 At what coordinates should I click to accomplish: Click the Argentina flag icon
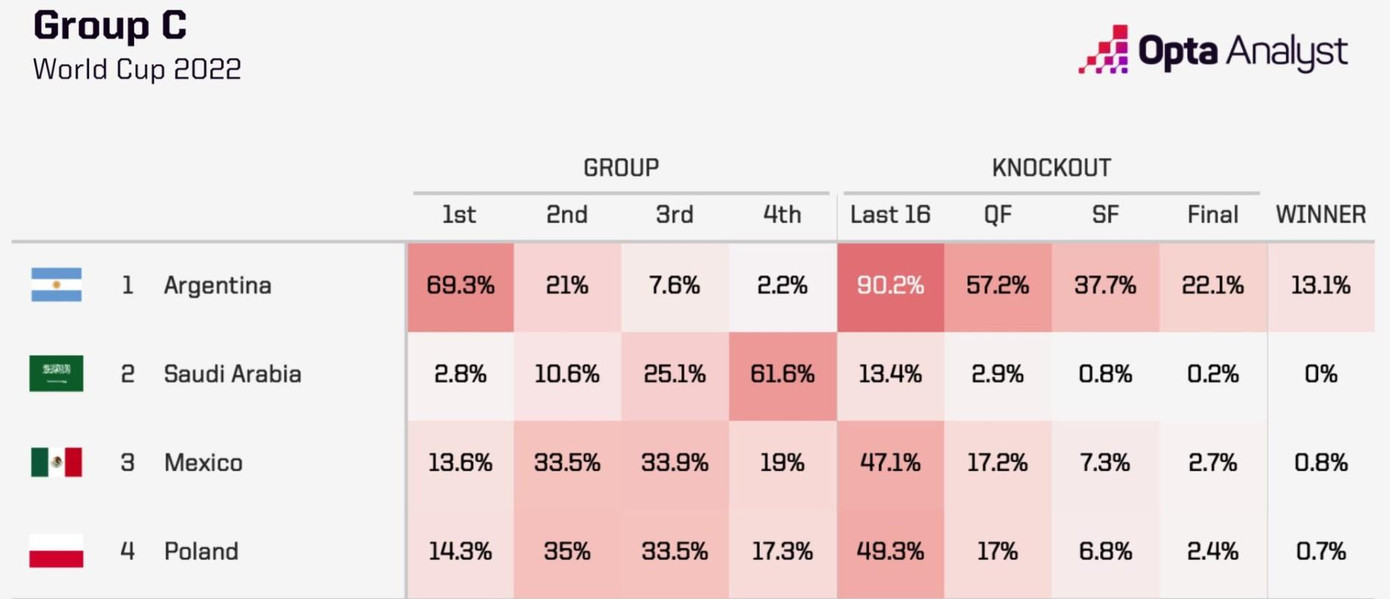coord(56,285)
